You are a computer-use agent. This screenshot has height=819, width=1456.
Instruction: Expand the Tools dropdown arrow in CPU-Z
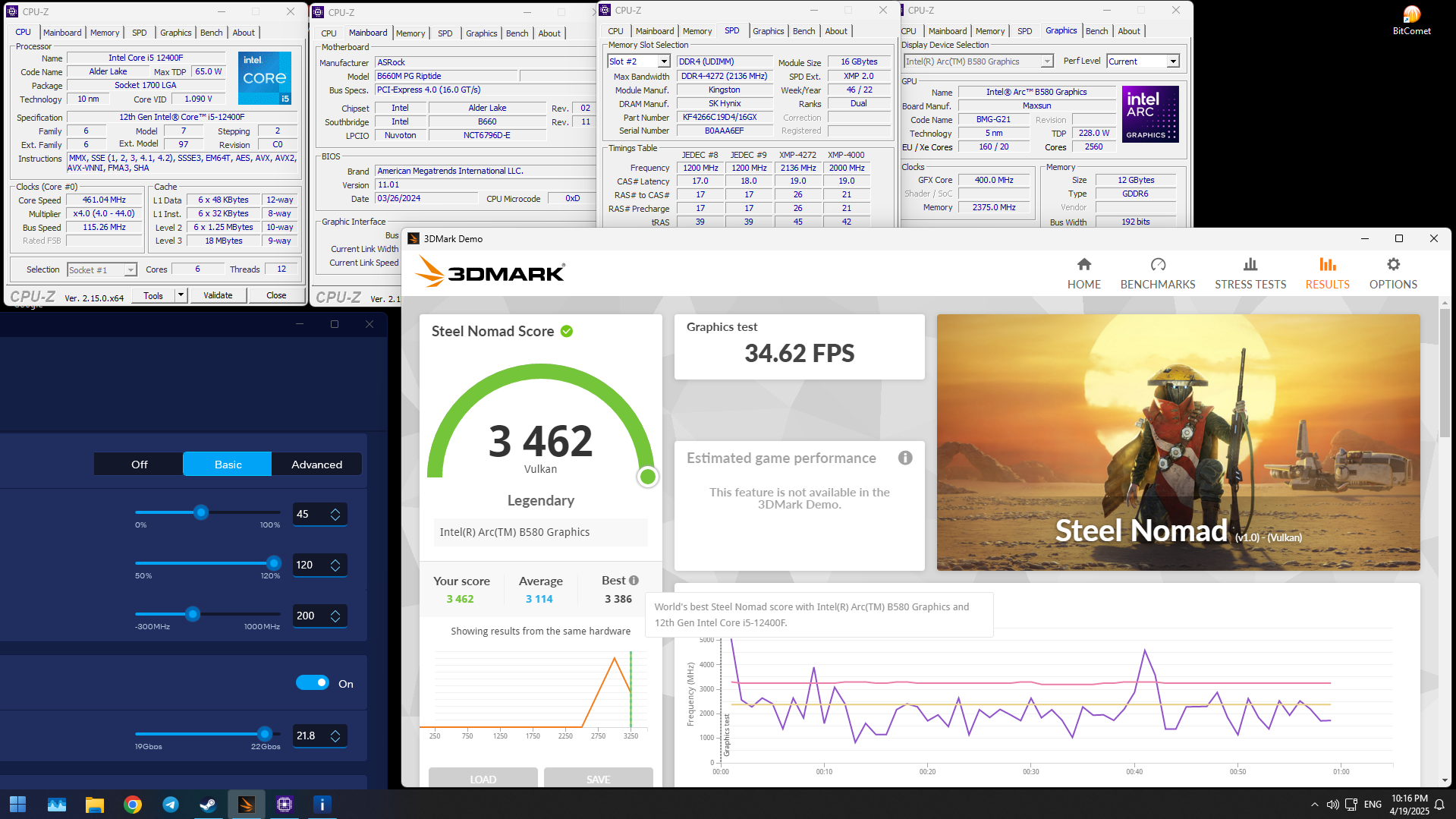tap(181, 295)
